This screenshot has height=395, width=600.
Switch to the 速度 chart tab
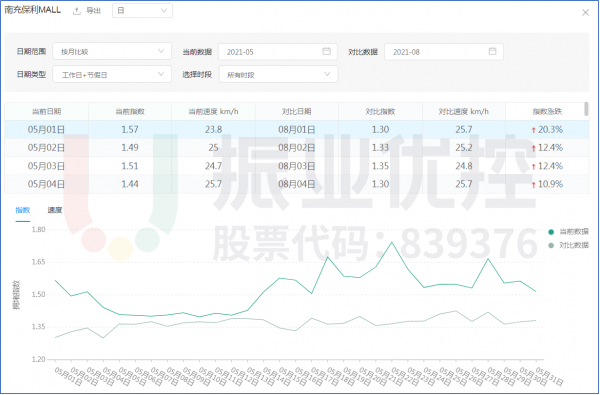click(x=55, y=210)
